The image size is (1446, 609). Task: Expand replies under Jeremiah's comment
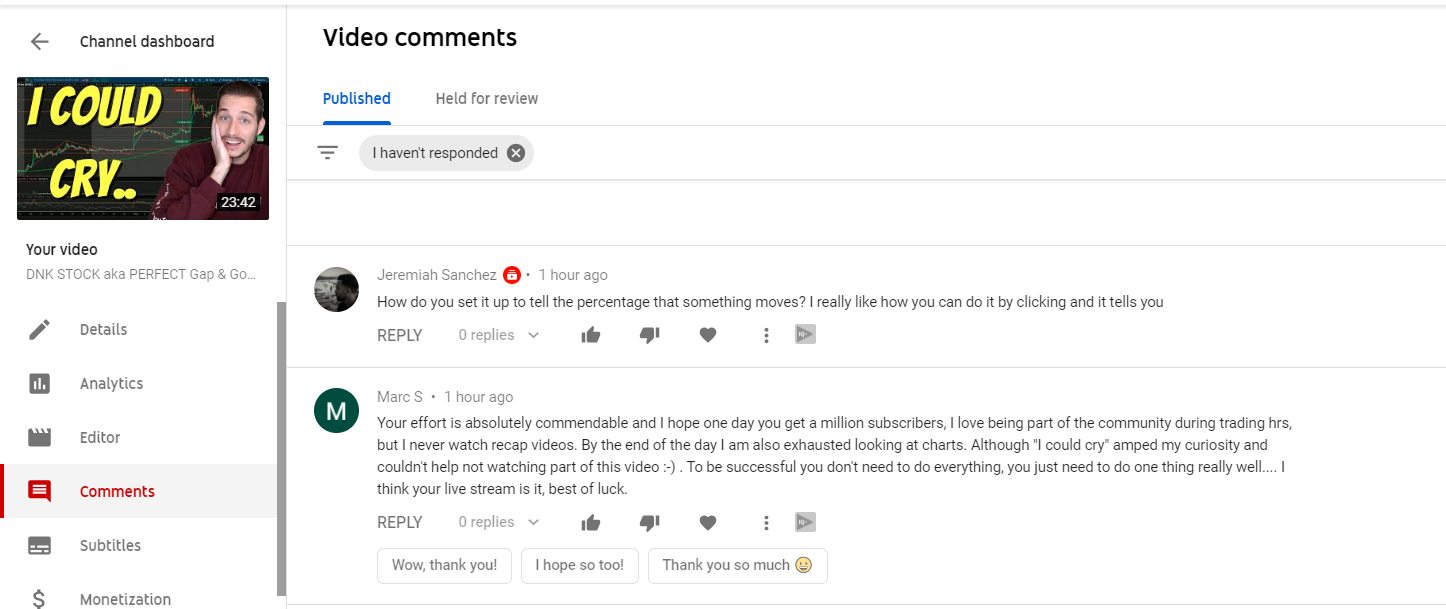pyautogui.click(x=497, y=334)
